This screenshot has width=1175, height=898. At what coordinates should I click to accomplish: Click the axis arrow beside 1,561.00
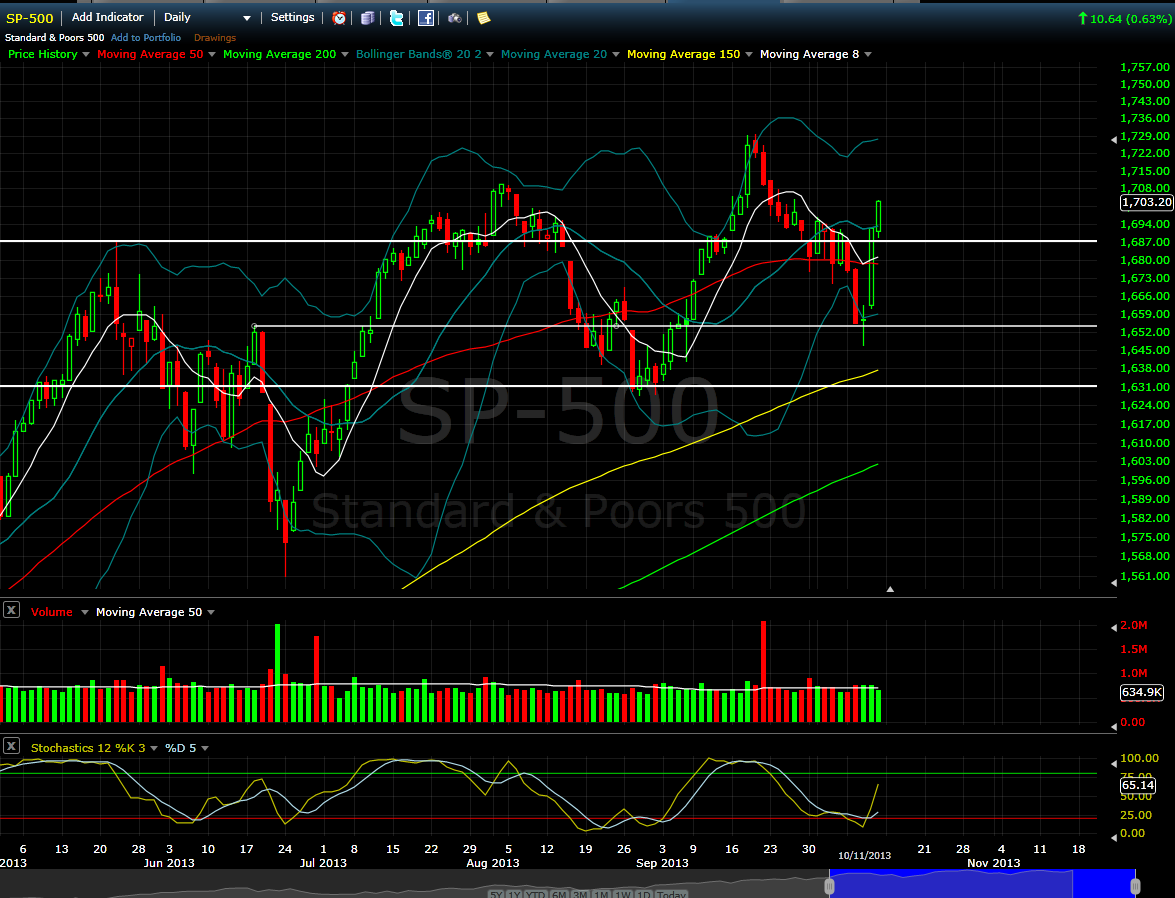click(x=1114, y=582)
